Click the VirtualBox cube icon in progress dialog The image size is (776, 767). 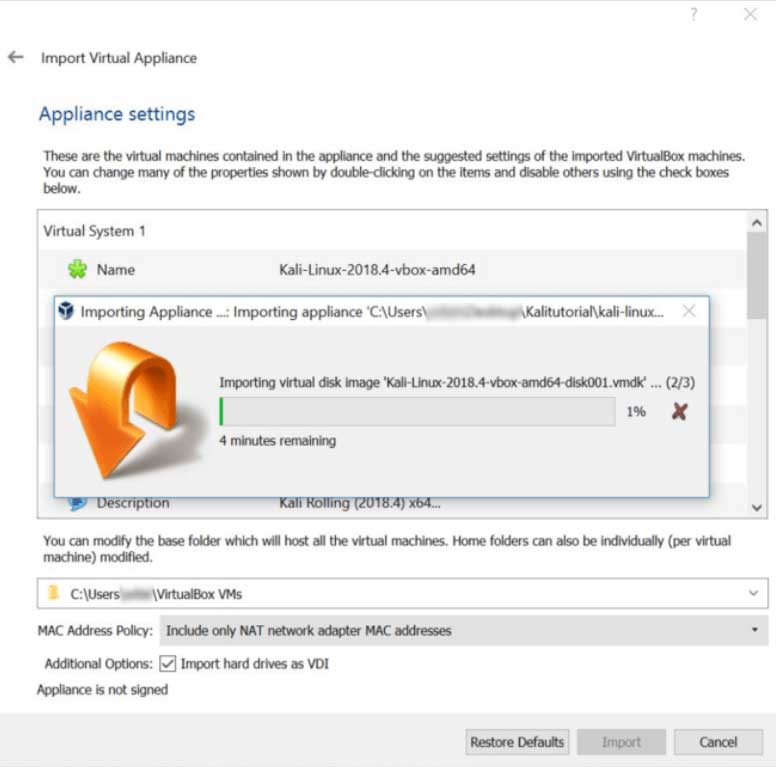66,311
